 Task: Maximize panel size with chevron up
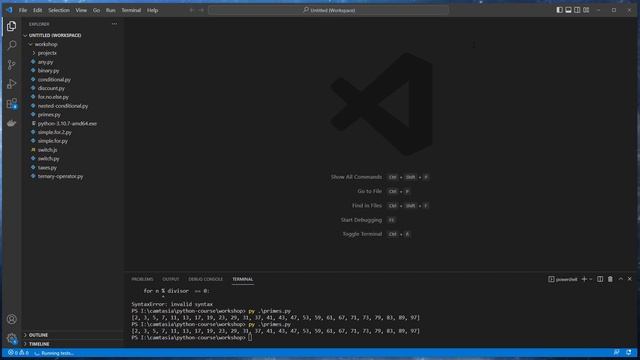[x=620, y=279]
